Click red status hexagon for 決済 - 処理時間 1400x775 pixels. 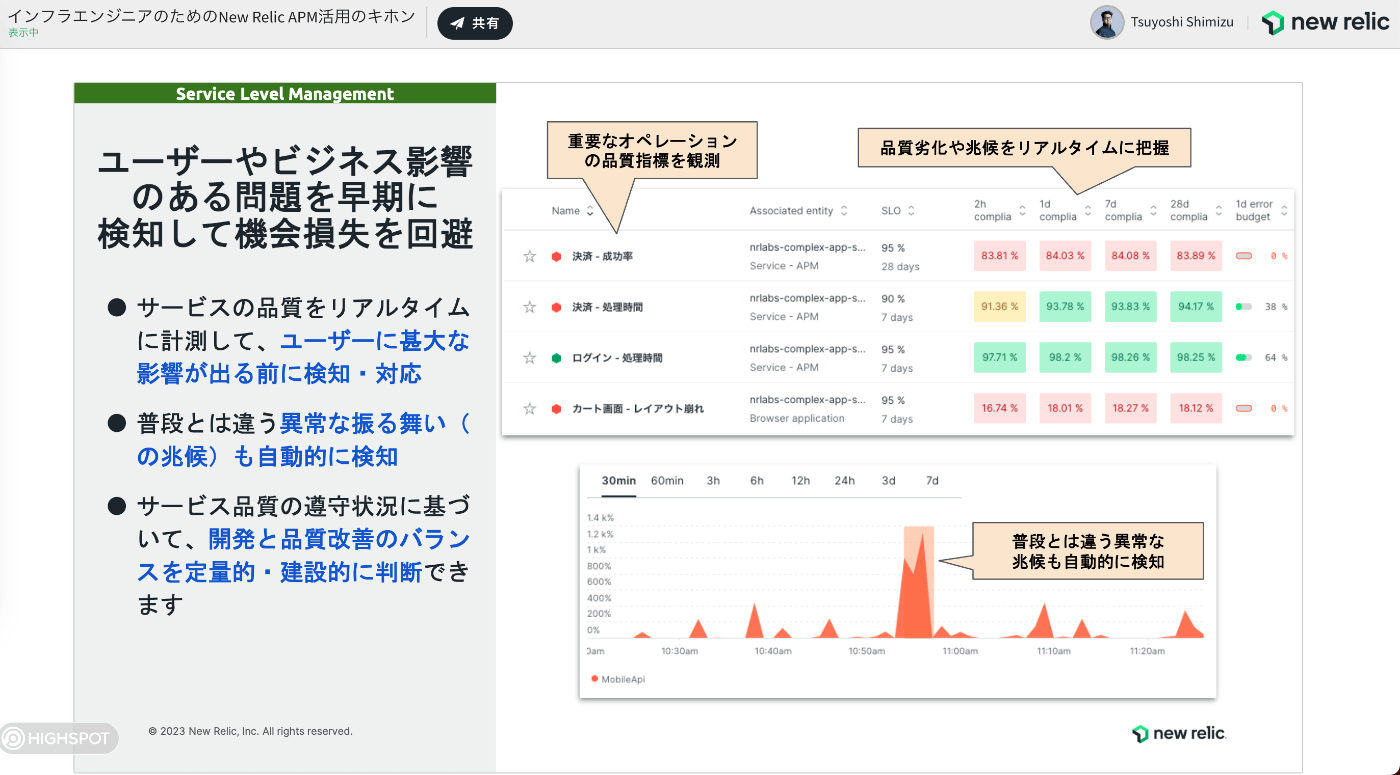tap(556, 307)
